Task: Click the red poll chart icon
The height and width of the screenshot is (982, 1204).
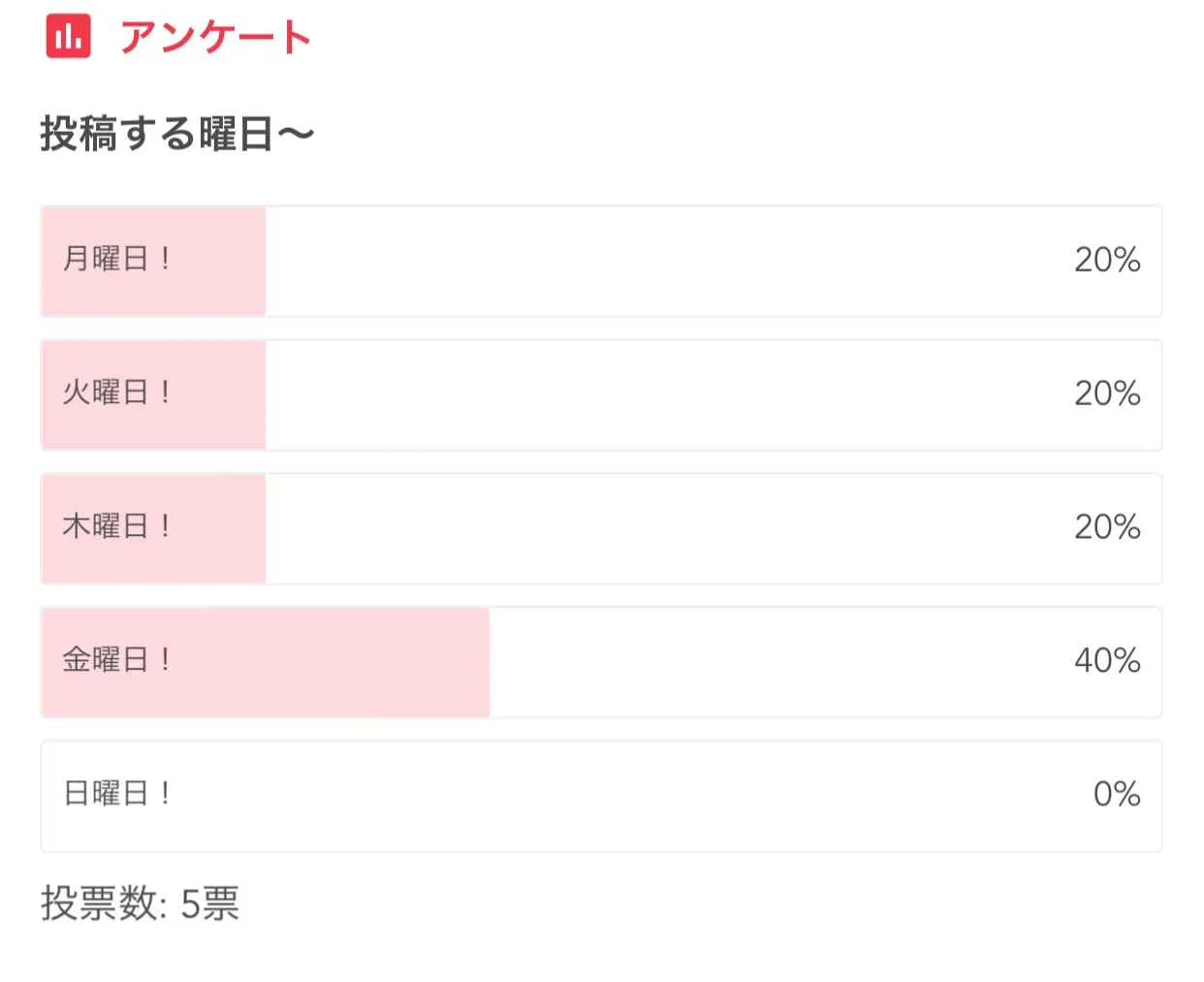Action: click(68, 36)
